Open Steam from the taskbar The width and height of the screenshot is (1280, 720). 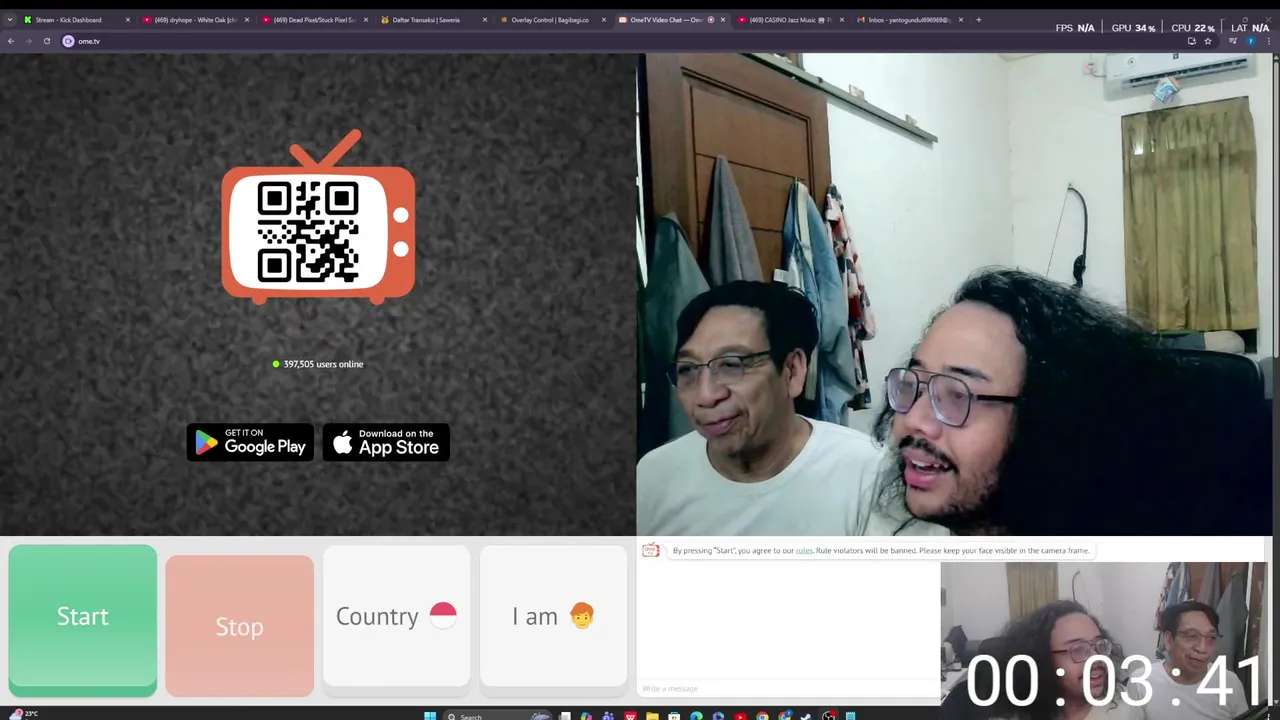click(806, 715)
